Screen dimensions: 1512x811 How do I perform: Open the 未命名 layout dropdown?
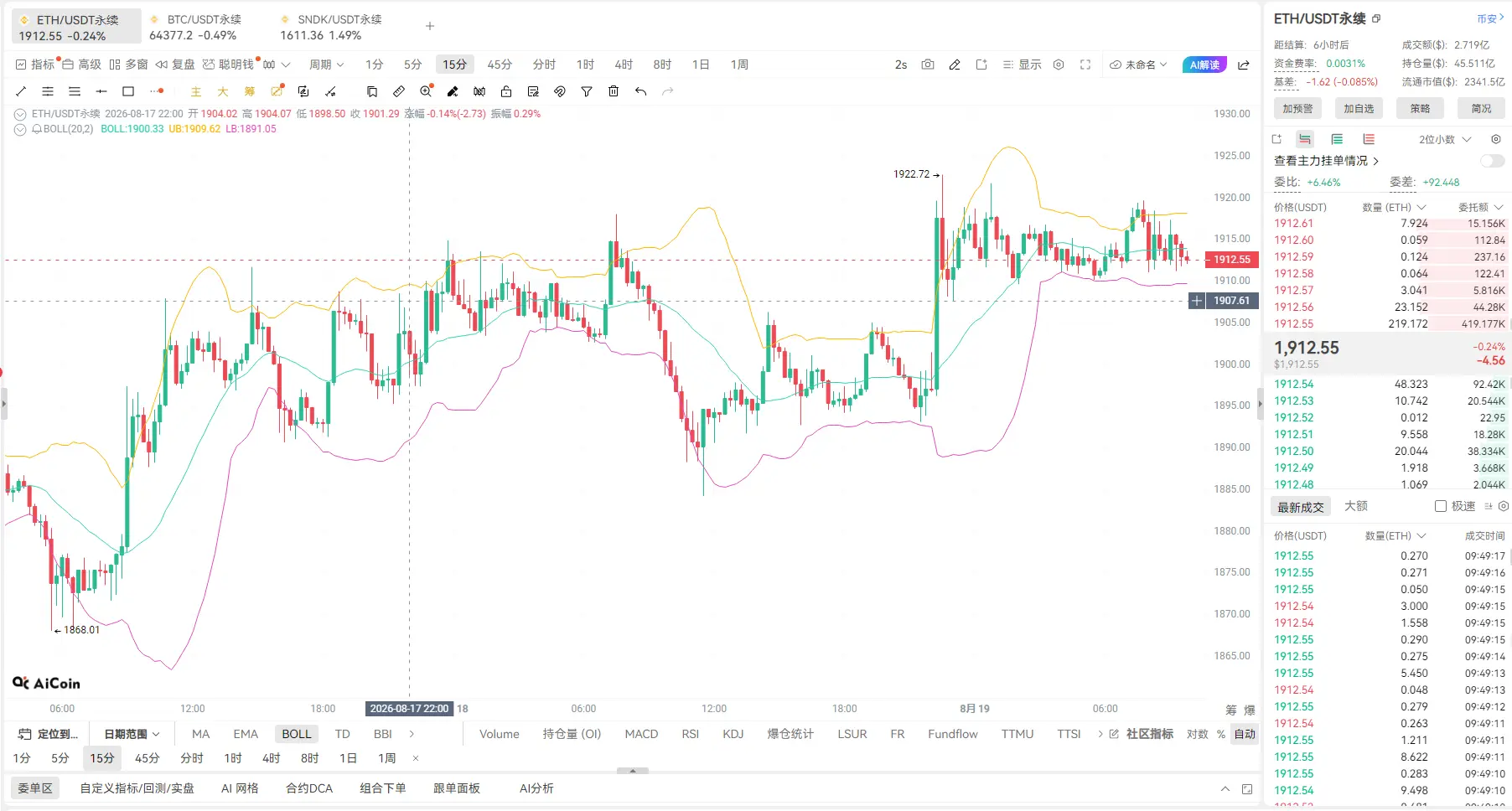1138,65
